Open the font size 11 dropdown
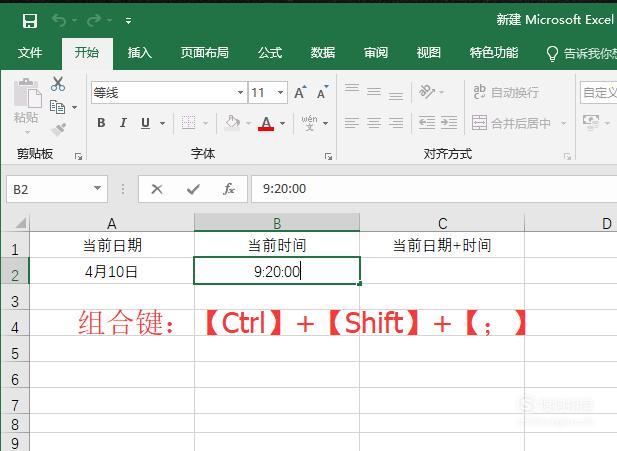 click(280, 92)
